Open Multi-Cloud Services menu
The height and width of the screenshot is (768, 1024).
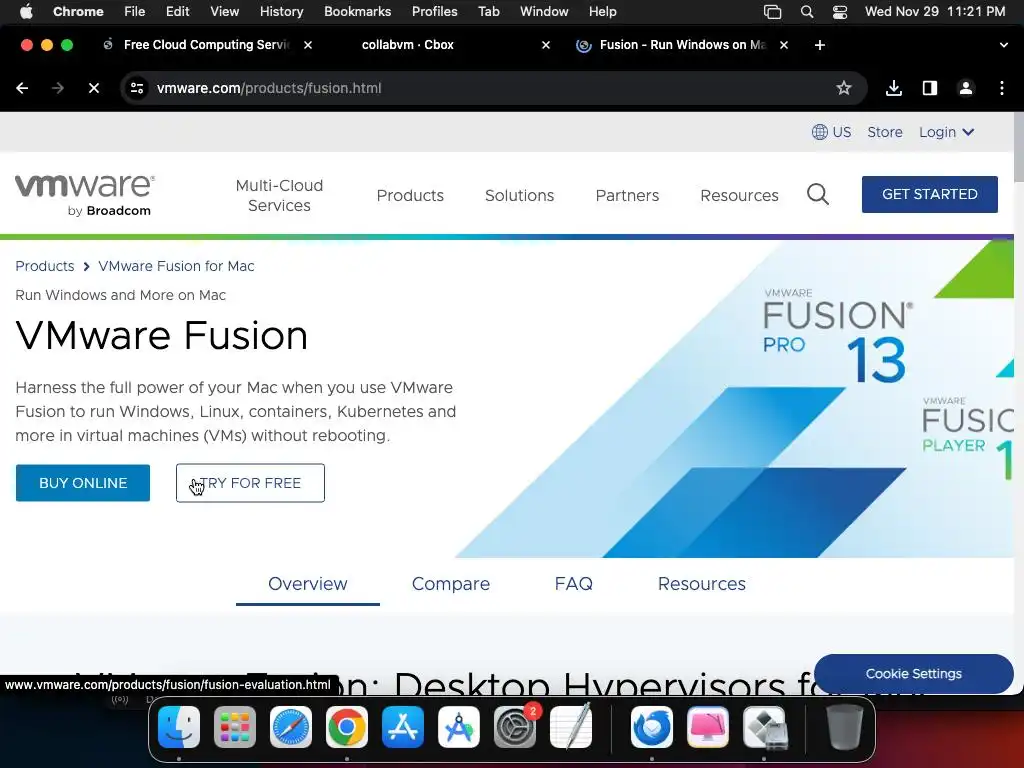(279, 195)
